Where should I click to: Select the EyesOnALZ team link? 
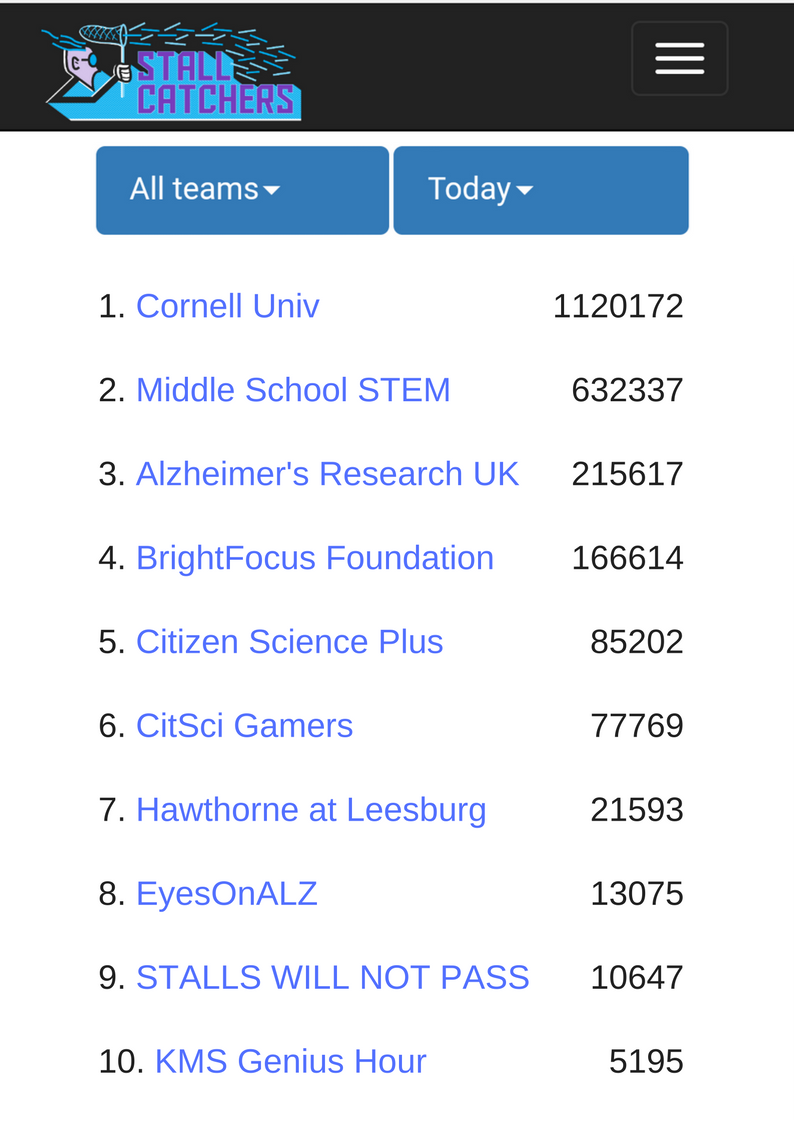pyautogui.click(x=226, y=894)
